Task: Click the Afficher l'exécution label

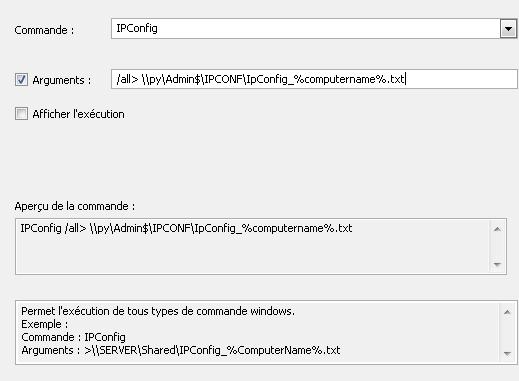Action: [78, 114]
